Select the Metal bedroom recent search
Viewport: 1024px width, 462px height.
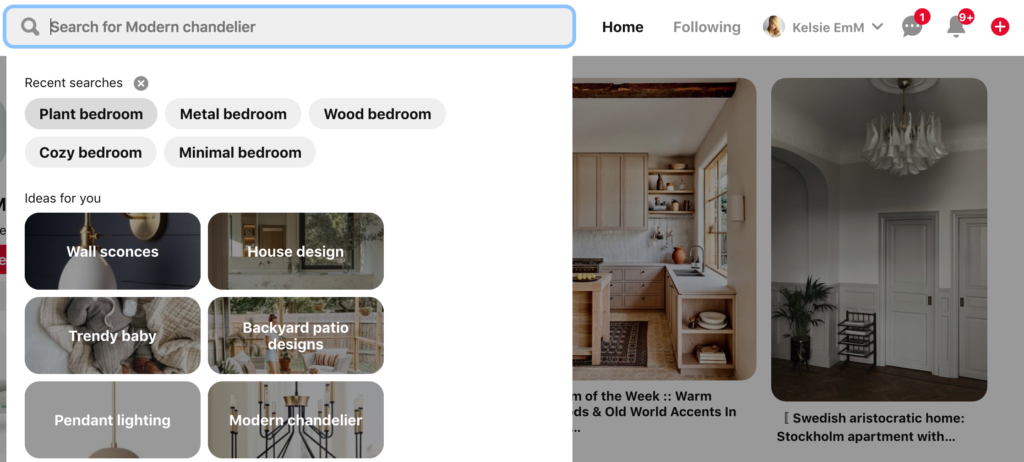(x=233, y=114)
